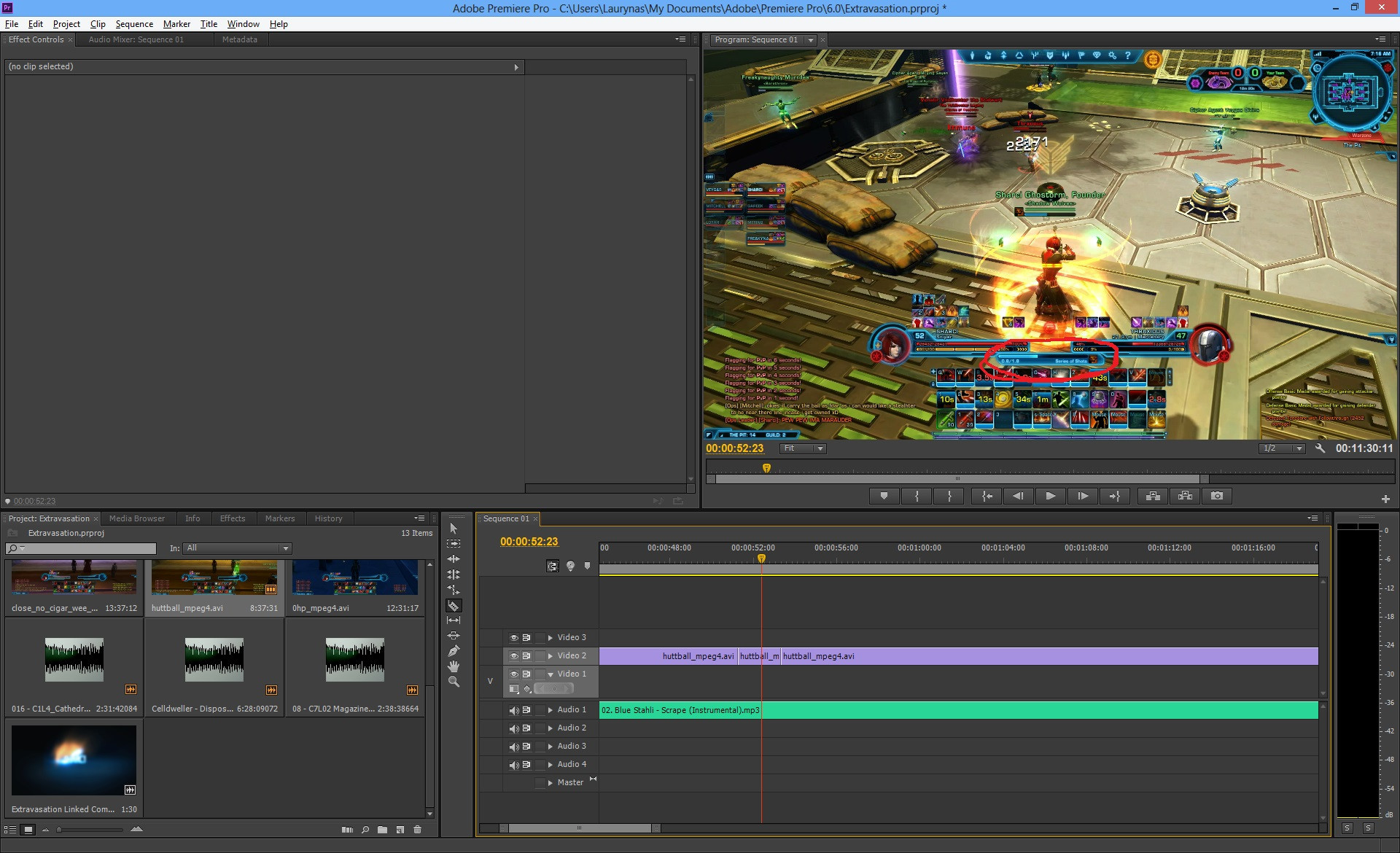The height and width of the screenshot is (853, 1400).
Task: Select the Pen tool
Action: click(454, 651)
